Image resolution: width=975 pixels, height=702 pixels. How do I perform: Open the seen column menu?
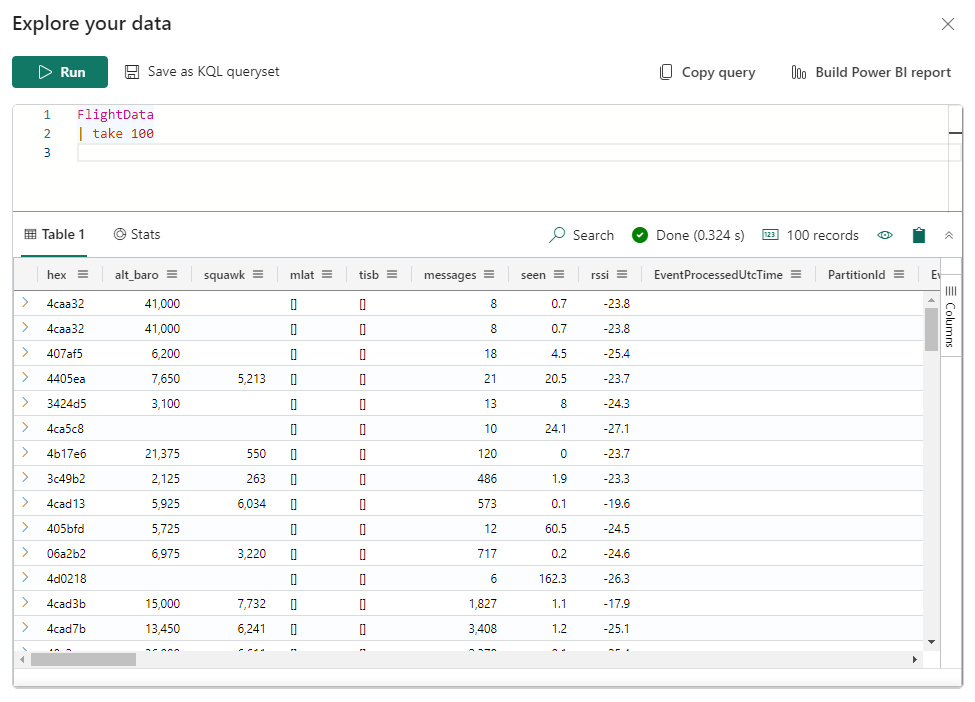[559, 274]
